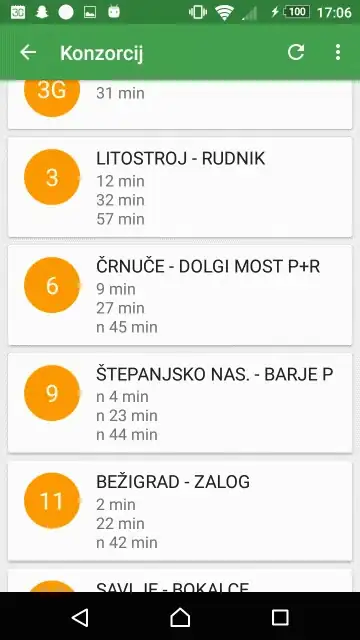
Task: Open the ČRNUČE - DOLGI MOST P+R route
Action: tap(180, 296)
